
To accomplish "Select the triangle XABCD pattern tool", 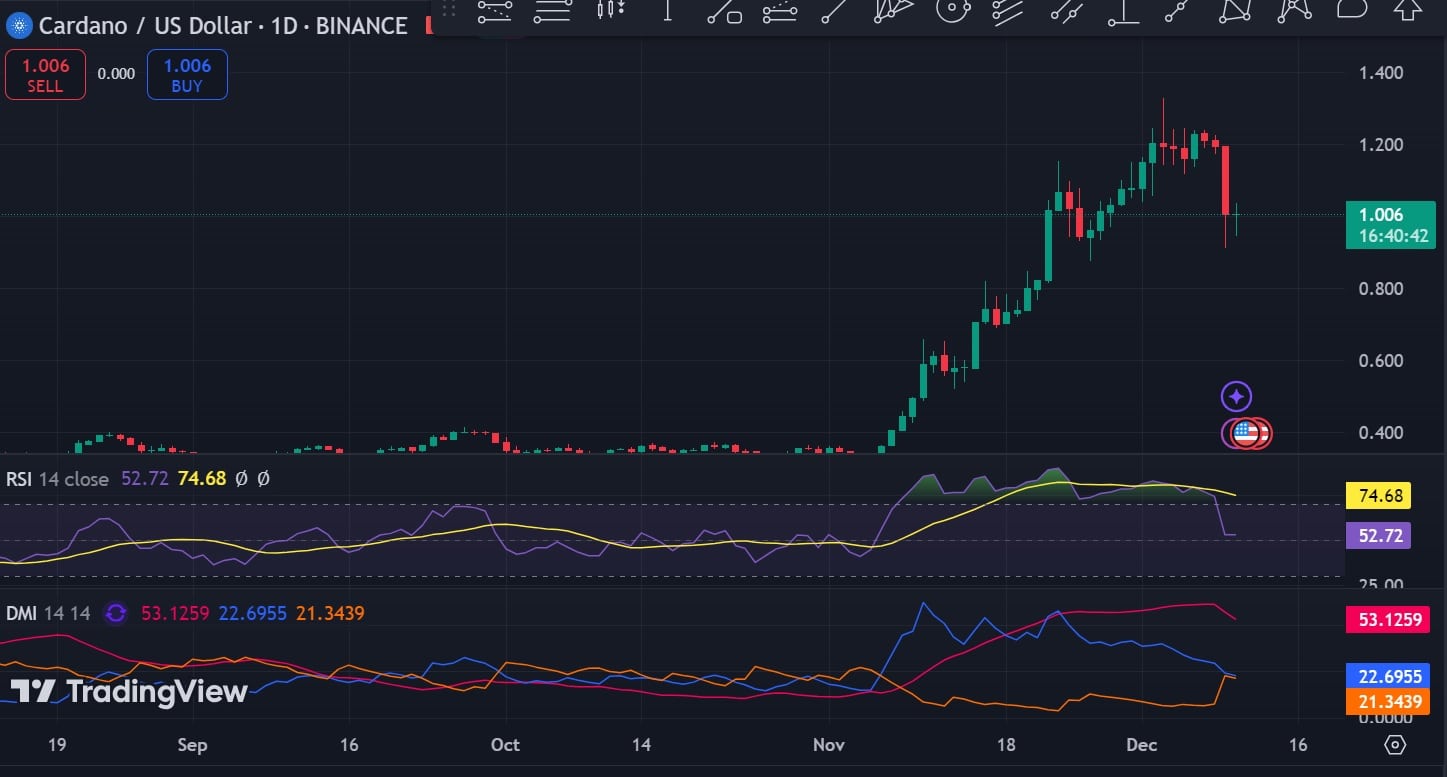I will coord(1238,11).
